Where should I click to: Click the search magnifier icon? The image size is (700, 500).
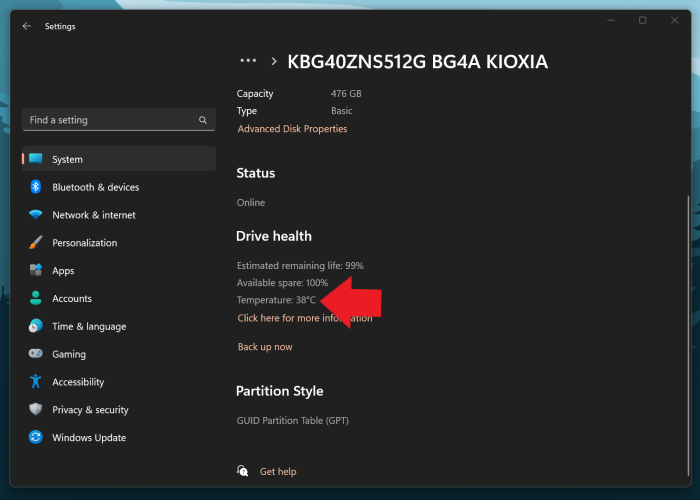[203, 120]
